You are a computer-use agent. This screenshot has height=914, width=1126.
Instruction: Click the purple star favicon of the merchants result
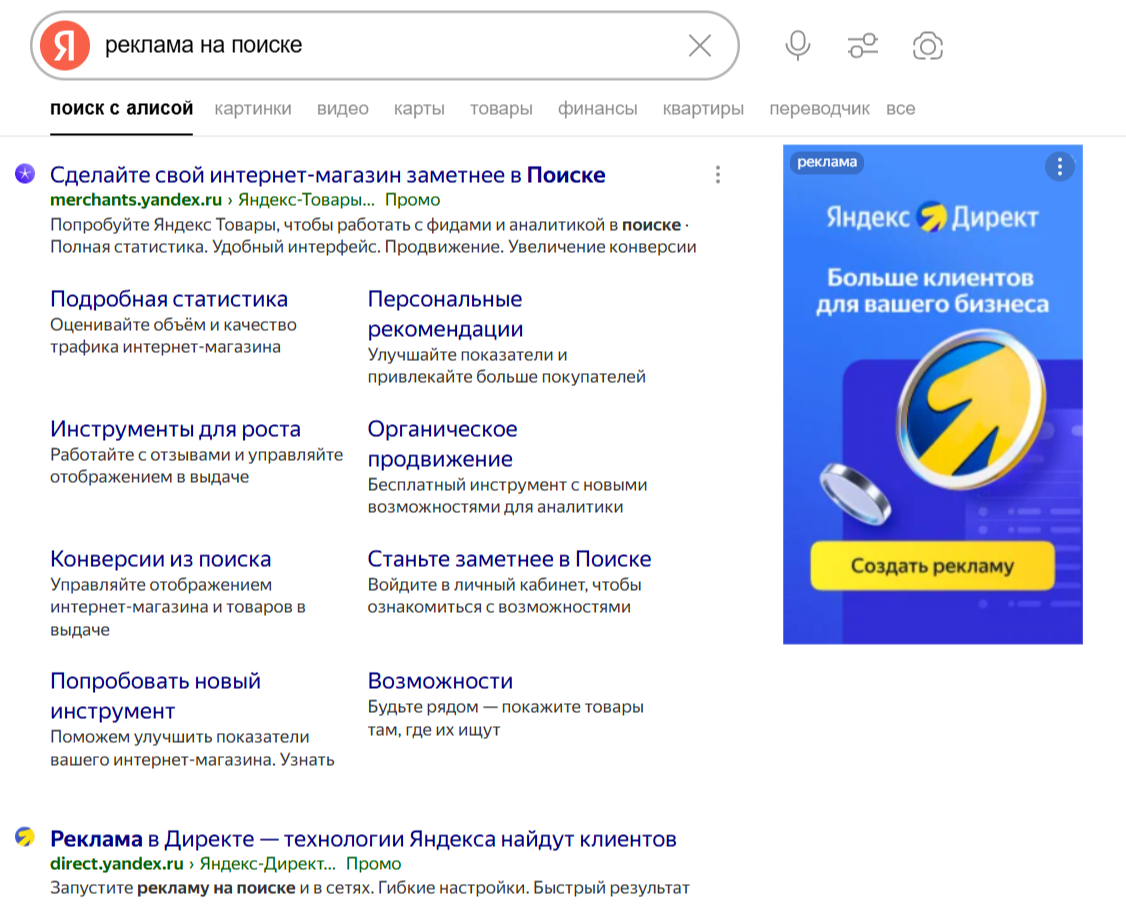pos(25,174)
